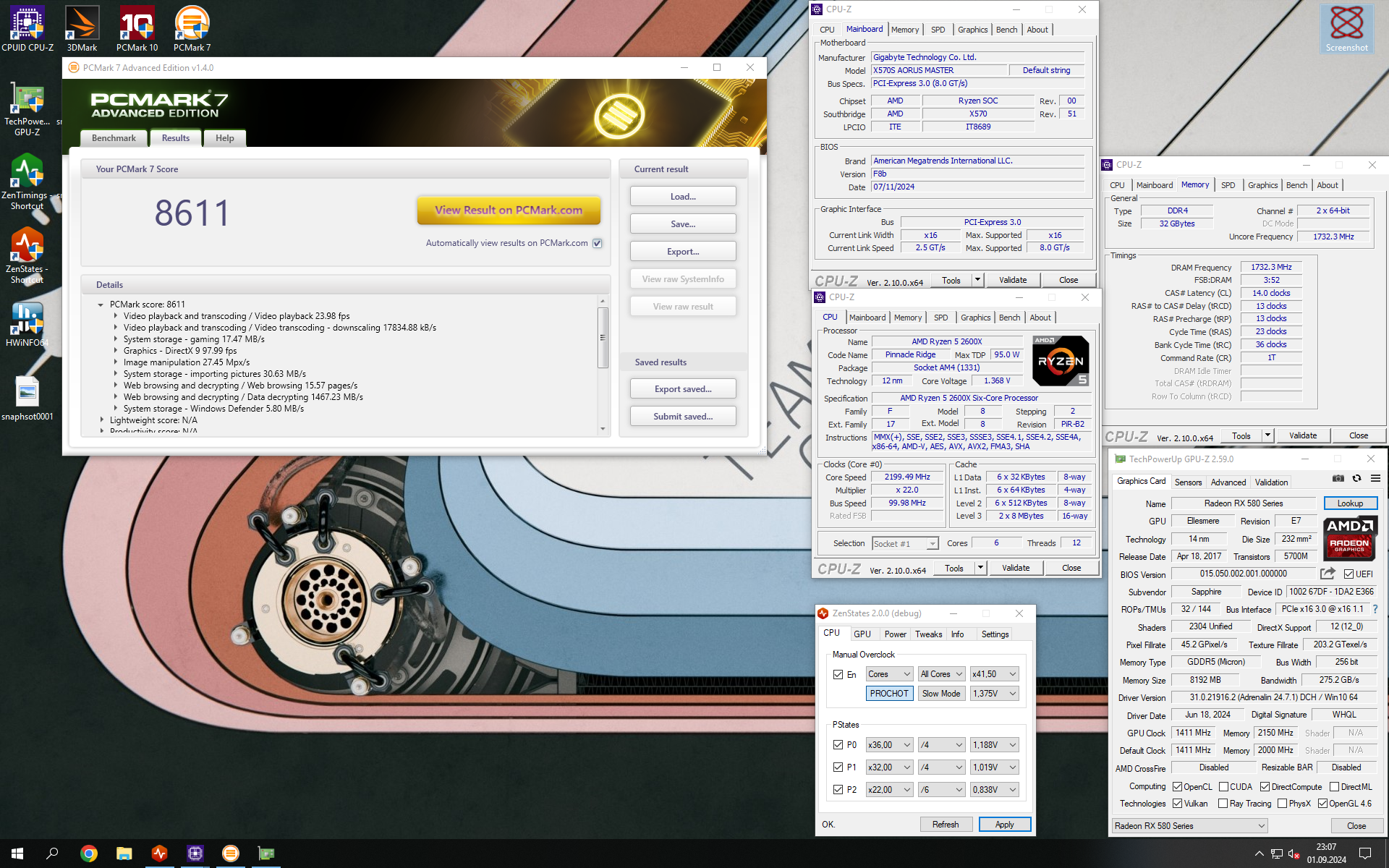1389x868 pixels.
Task: Click Submit saved... button
Action: [683, 417]
